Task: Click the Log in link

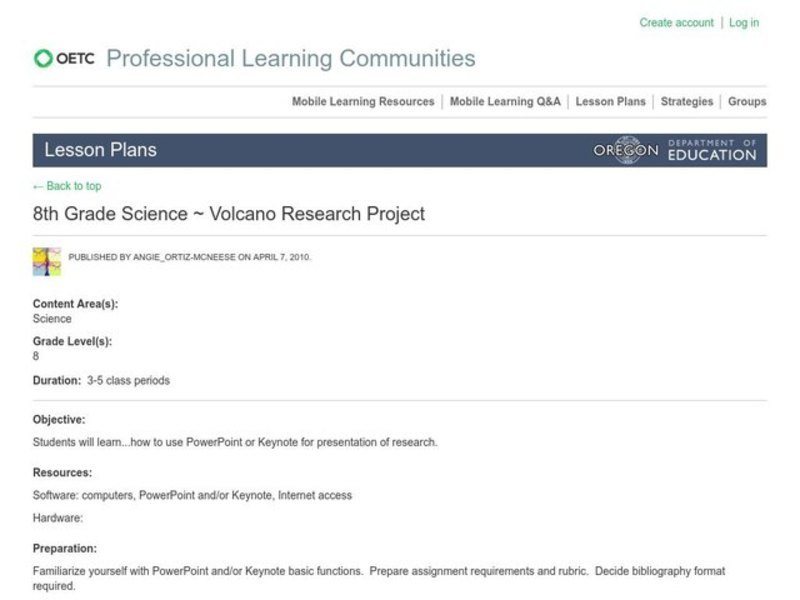Action: [x=744, y=22]
